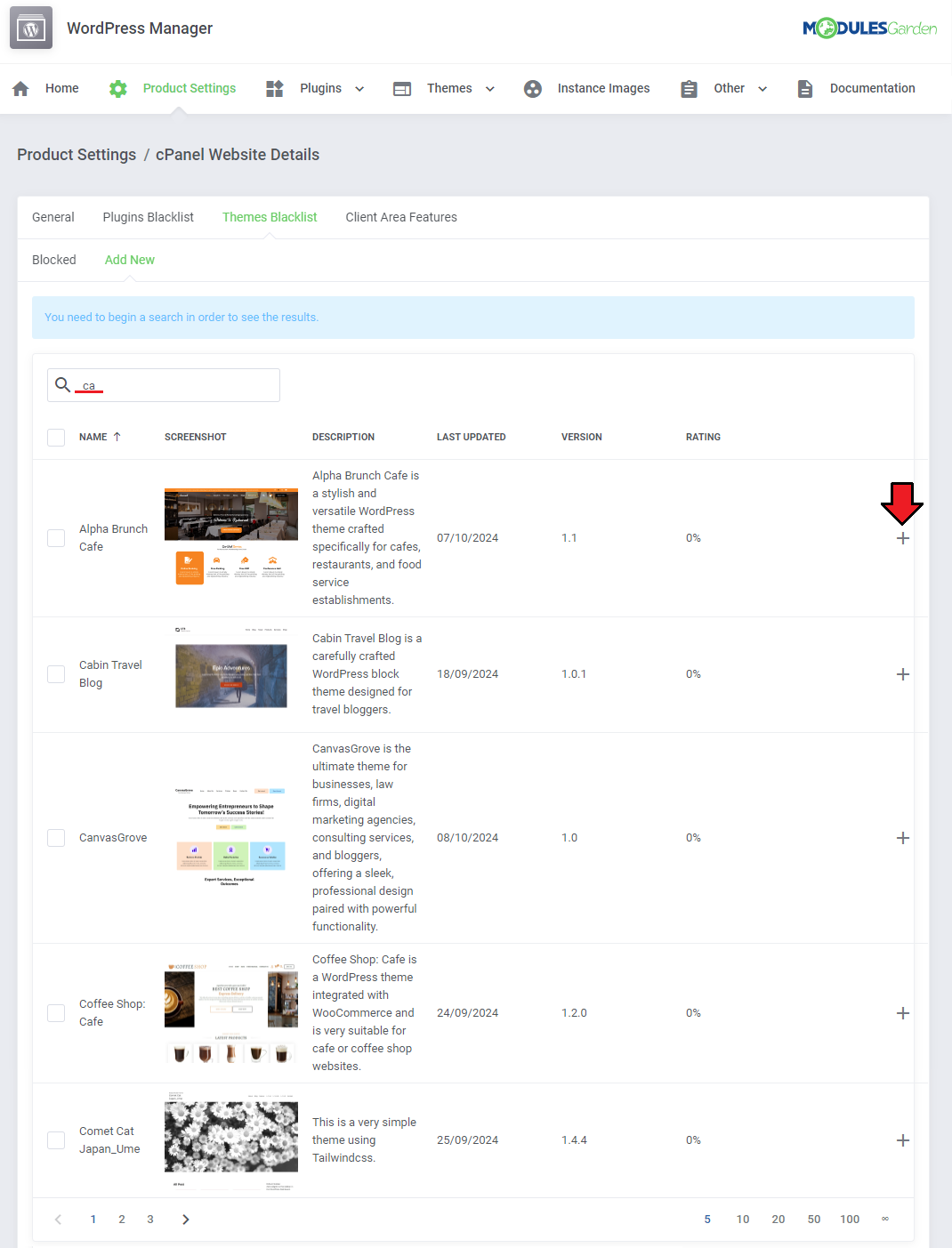The height and width of the screenshot is (1248, 952).
Task: Open the Add New sub-tab
Action: [130, 260]
